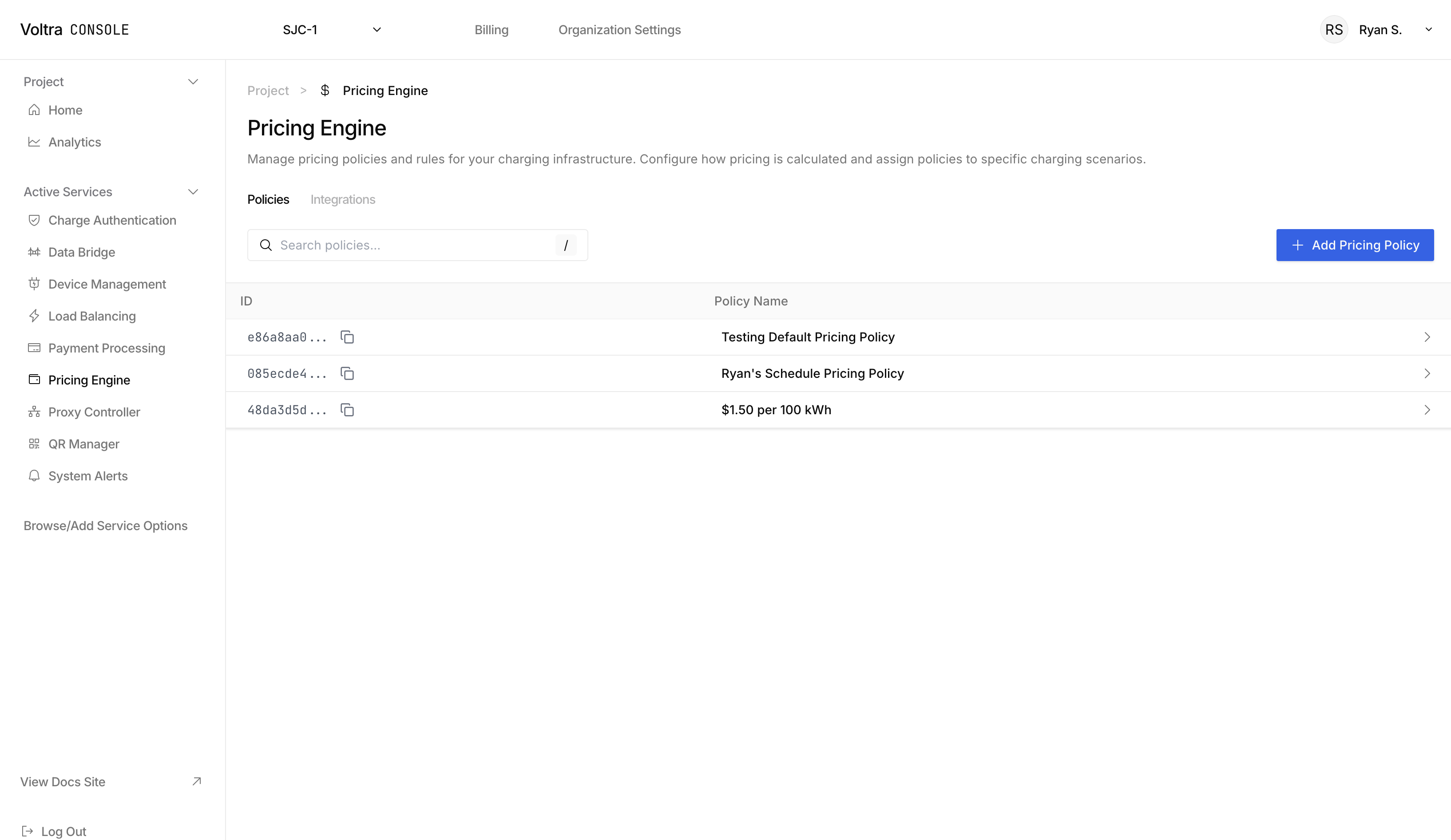Click the search magnifier in the policies search
The height and width of the screenshot is (840, 1451).
[x=266, y=245]
